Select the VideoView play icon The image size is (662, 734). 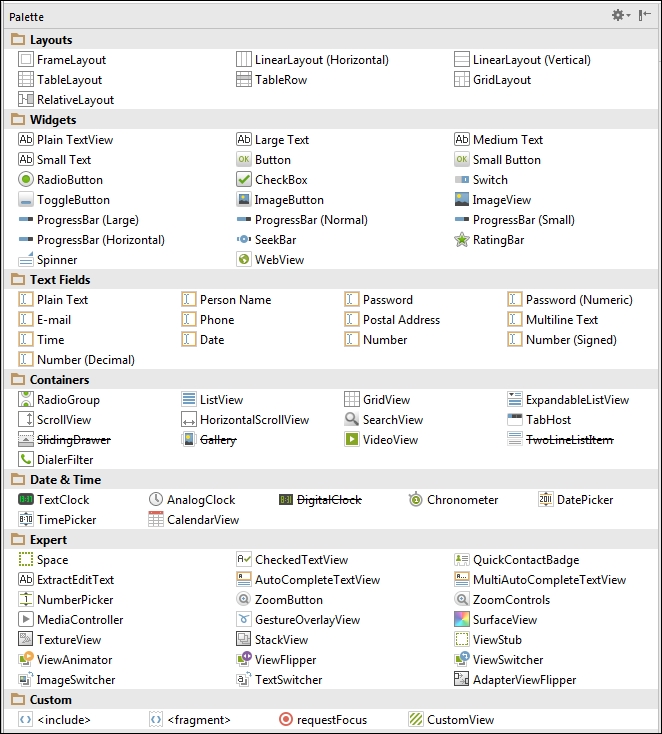[352, 440]
